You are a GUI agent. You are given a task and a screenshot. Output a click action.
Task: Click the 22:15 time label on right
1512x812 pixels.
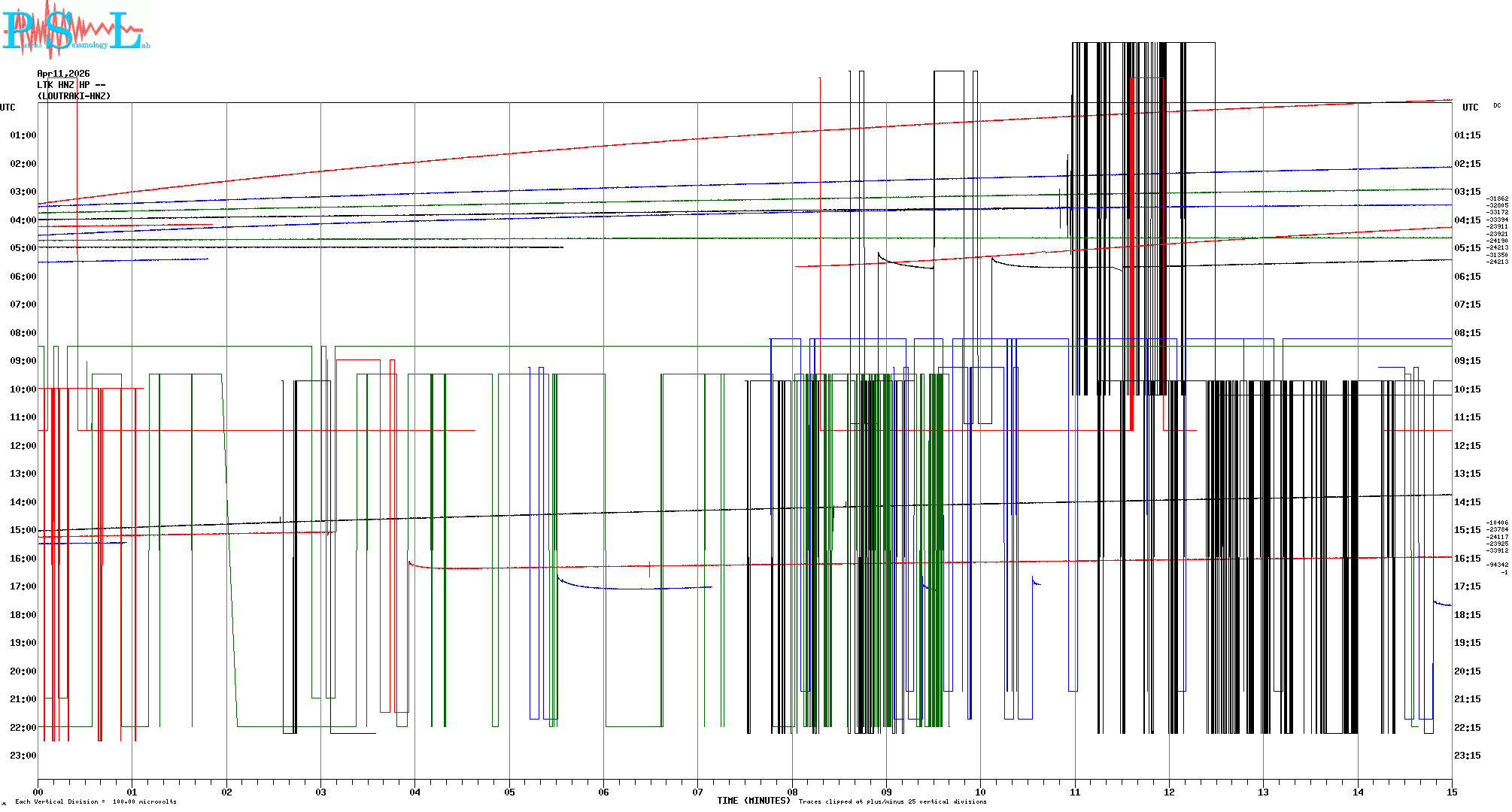click(x=1467, y=728)
